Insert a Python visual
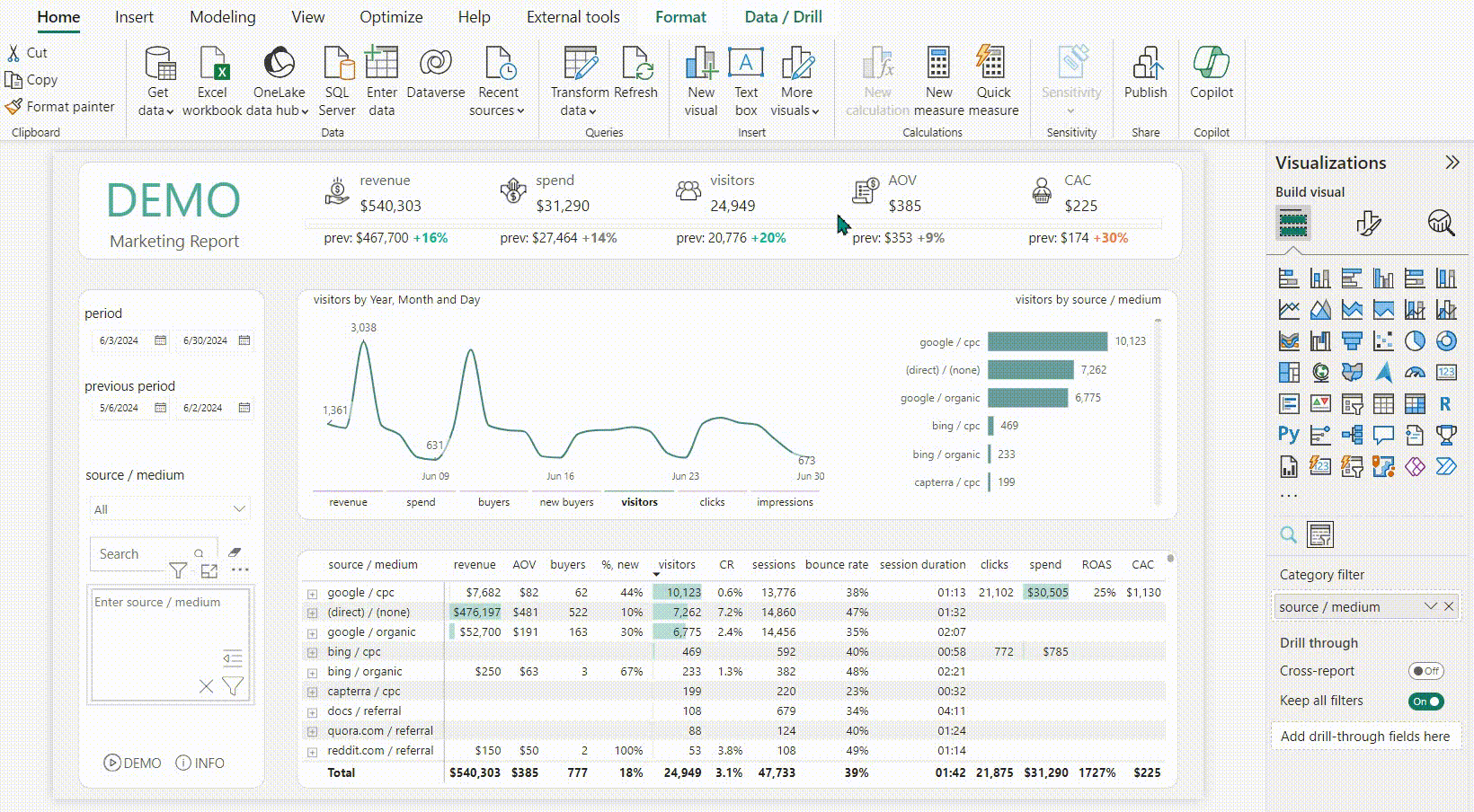This screenshot has width=1474, height=812. pyautogui.click(x=1288, y=435)
